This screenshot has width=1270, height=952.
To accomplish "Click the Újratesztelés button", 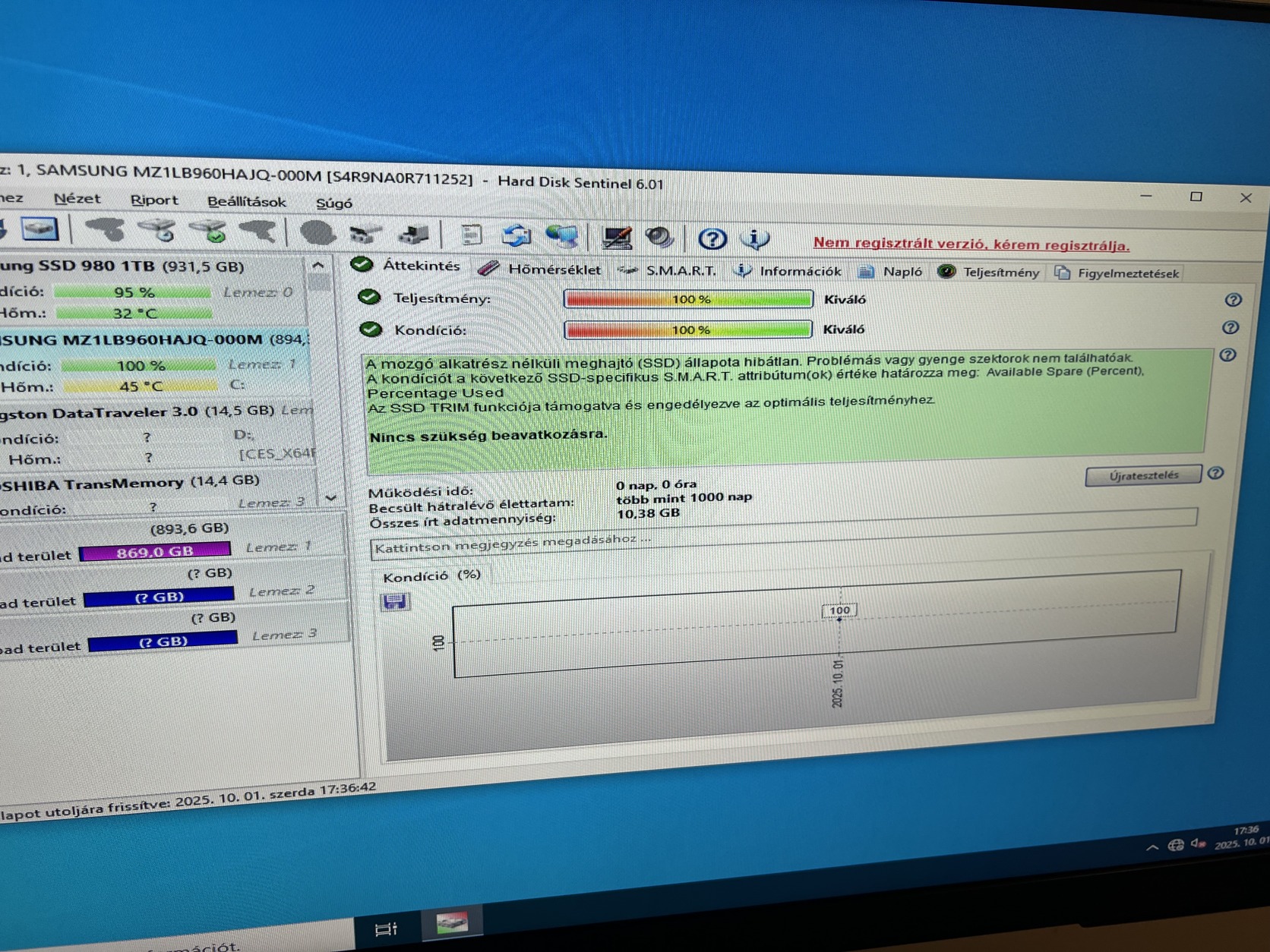I will pos(1143,475).
